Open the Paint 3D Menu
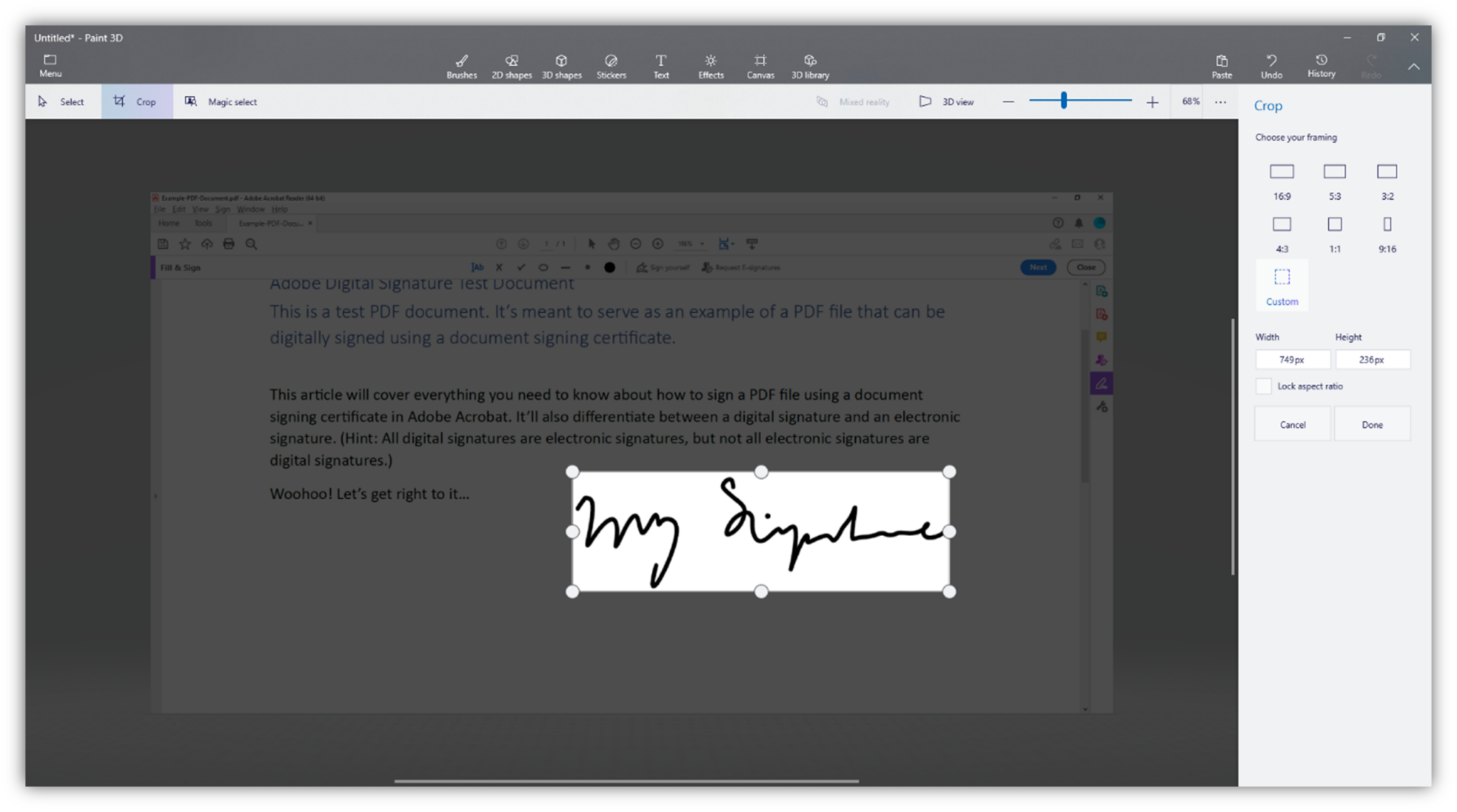The width and height of the screenshot is (1457, 812). click(x=50, y=65)
